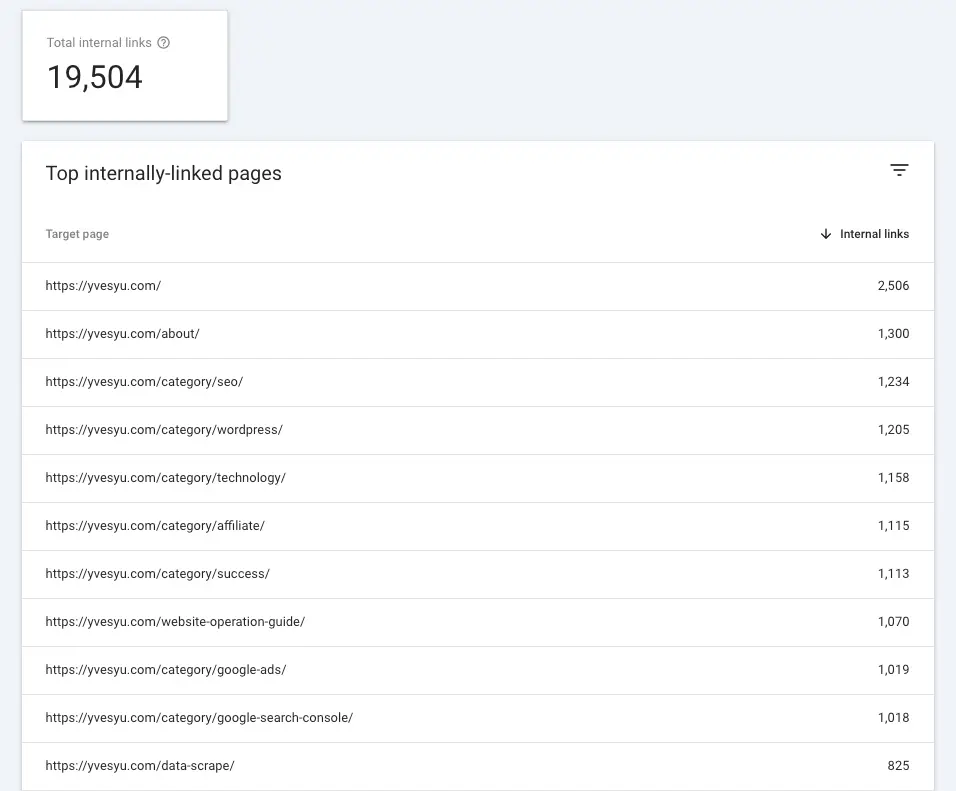This screenshot has height=791, width=956.
Task: Sort by the Internal links column label
Action: (874, 234)
